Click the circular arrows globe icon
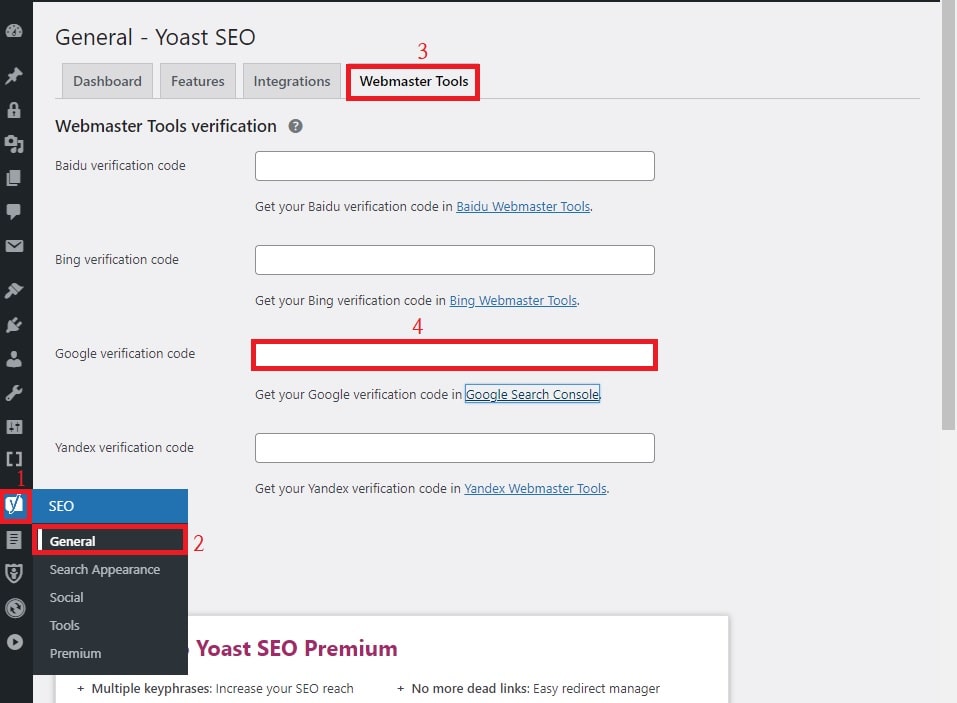 click(15, 608)
